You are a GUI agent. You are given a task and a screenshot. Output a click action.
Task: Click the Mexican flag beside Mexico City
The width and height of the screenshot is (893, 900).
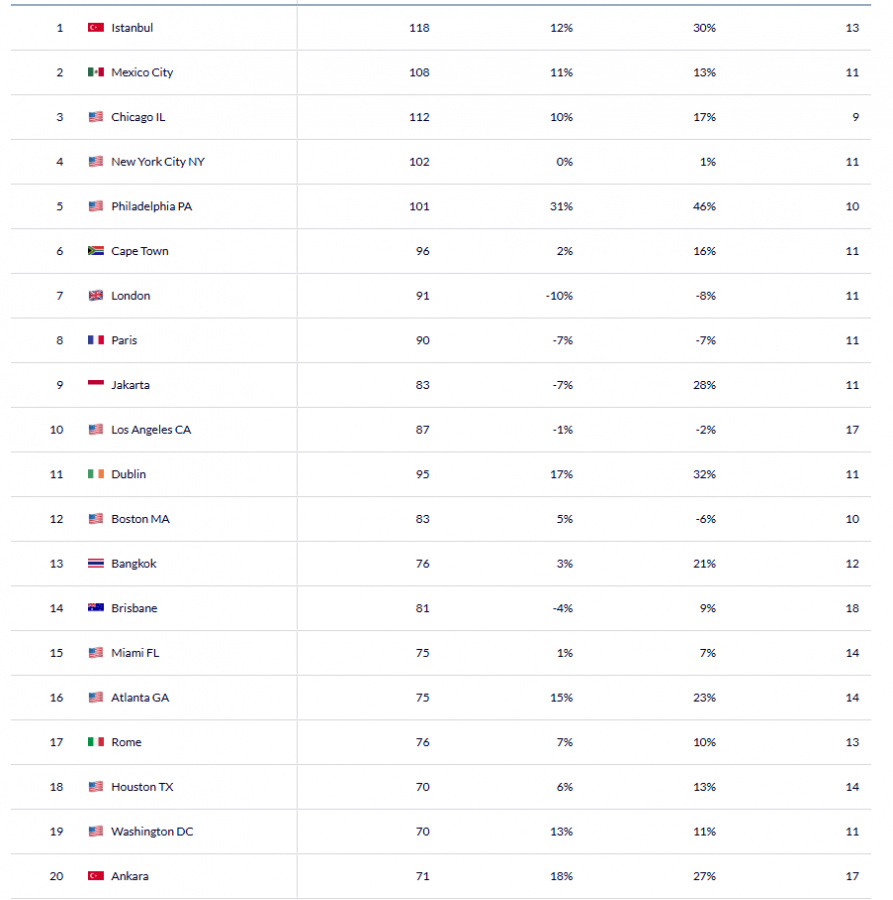pos(96,72)
